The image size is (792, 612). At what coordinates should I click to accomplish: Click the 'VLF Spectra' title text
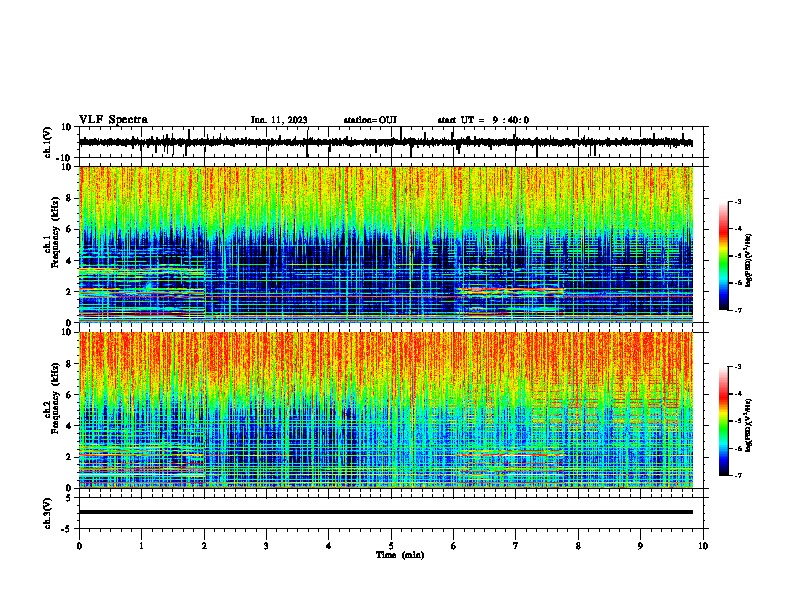[114, 120]
